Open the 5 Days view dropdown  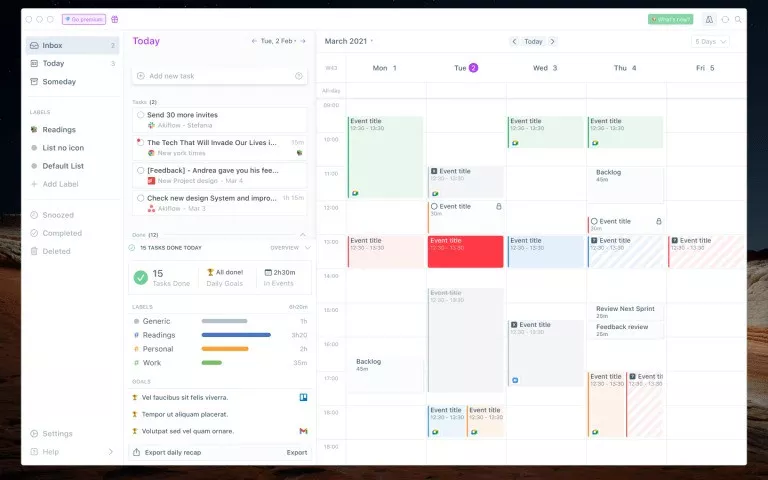(x=710, y=42)
